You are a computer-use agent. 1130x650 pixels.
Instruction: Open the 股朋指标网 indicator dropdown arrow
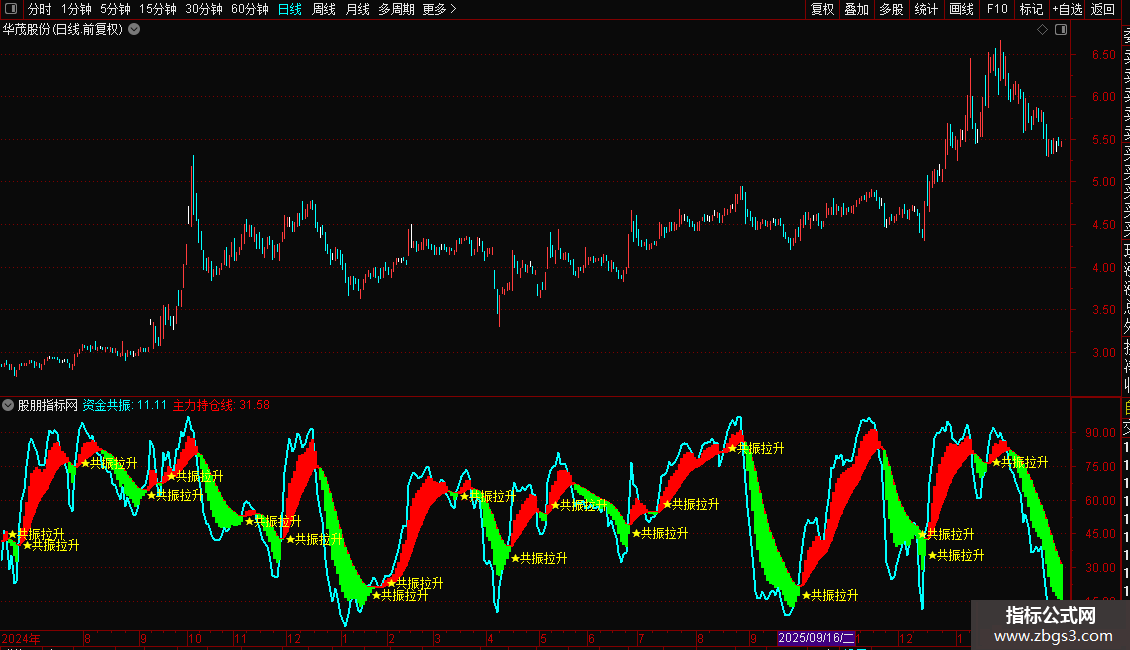(8, 406)
